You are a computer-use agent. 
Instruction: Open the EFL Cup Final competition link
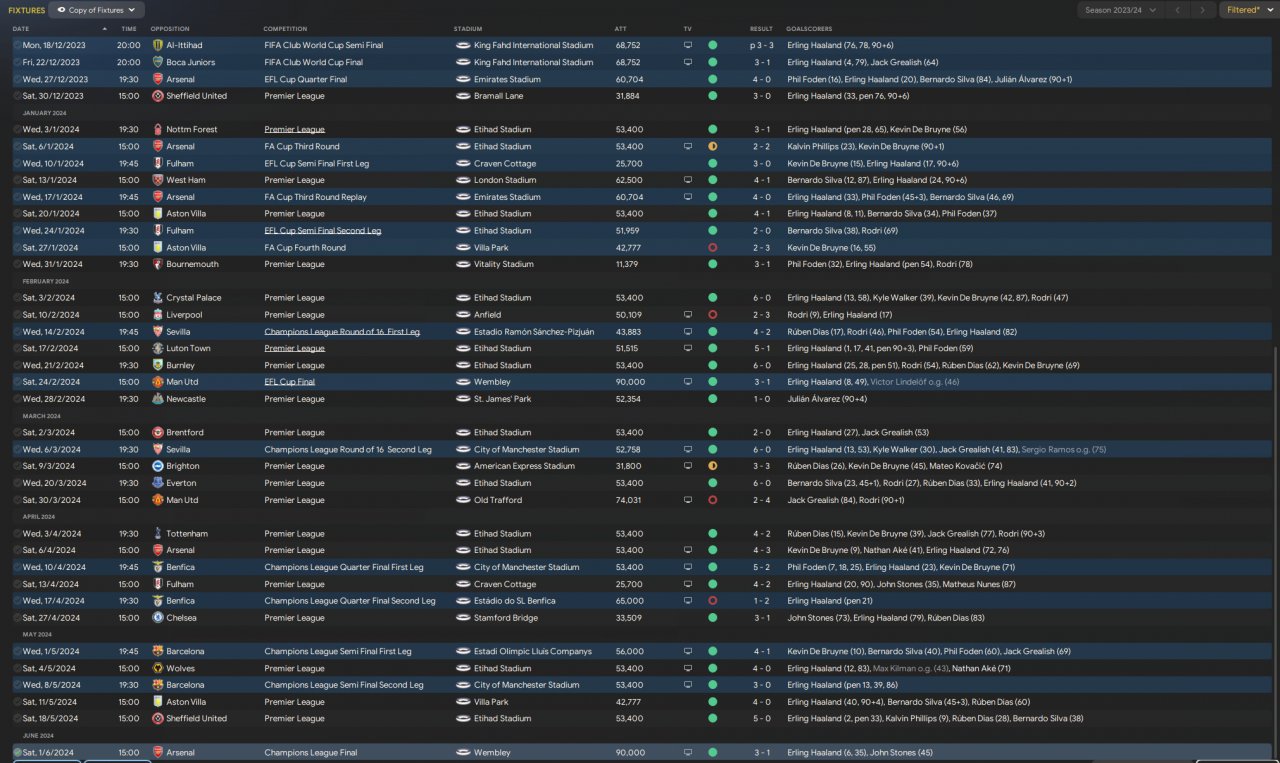coord(291,382)
